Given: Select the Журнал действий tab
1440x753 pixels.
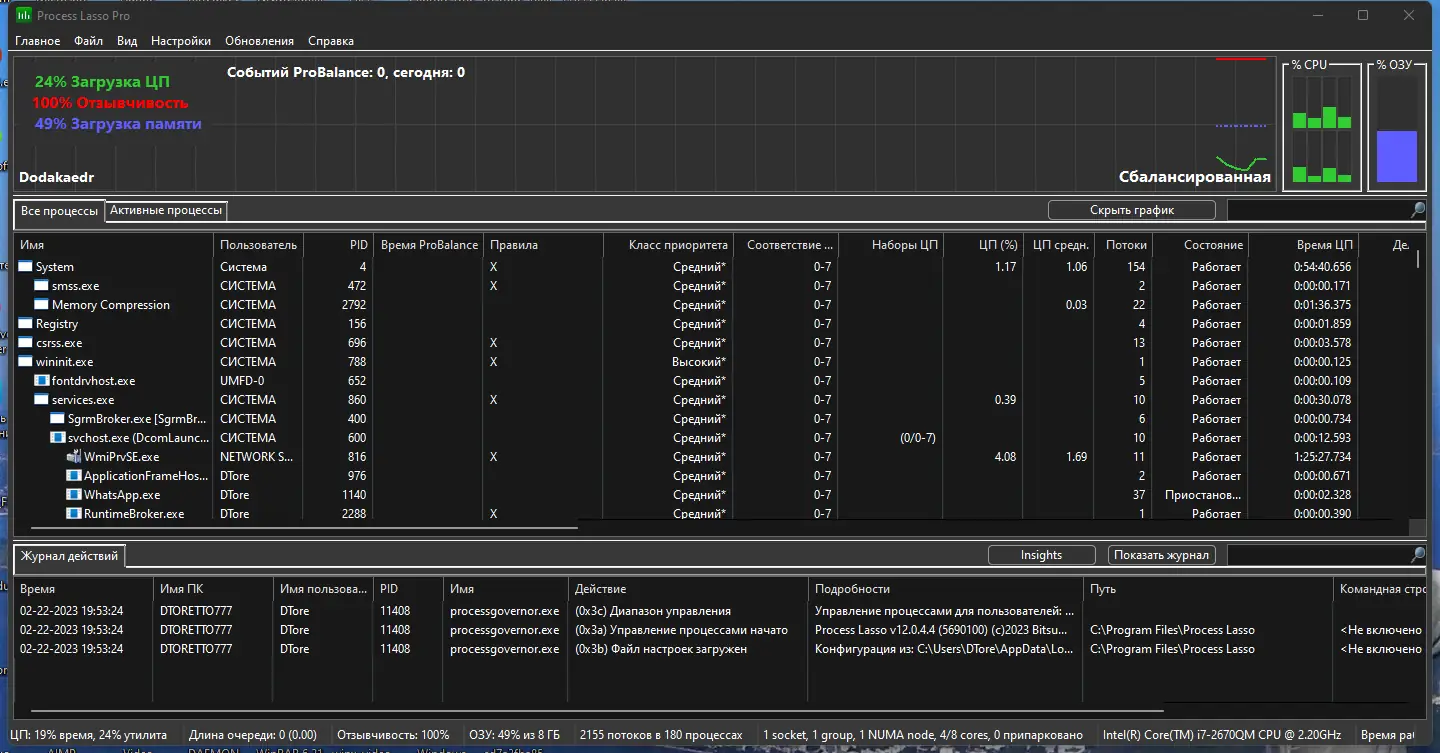Looking at the screenshot, I should point(69,556).
